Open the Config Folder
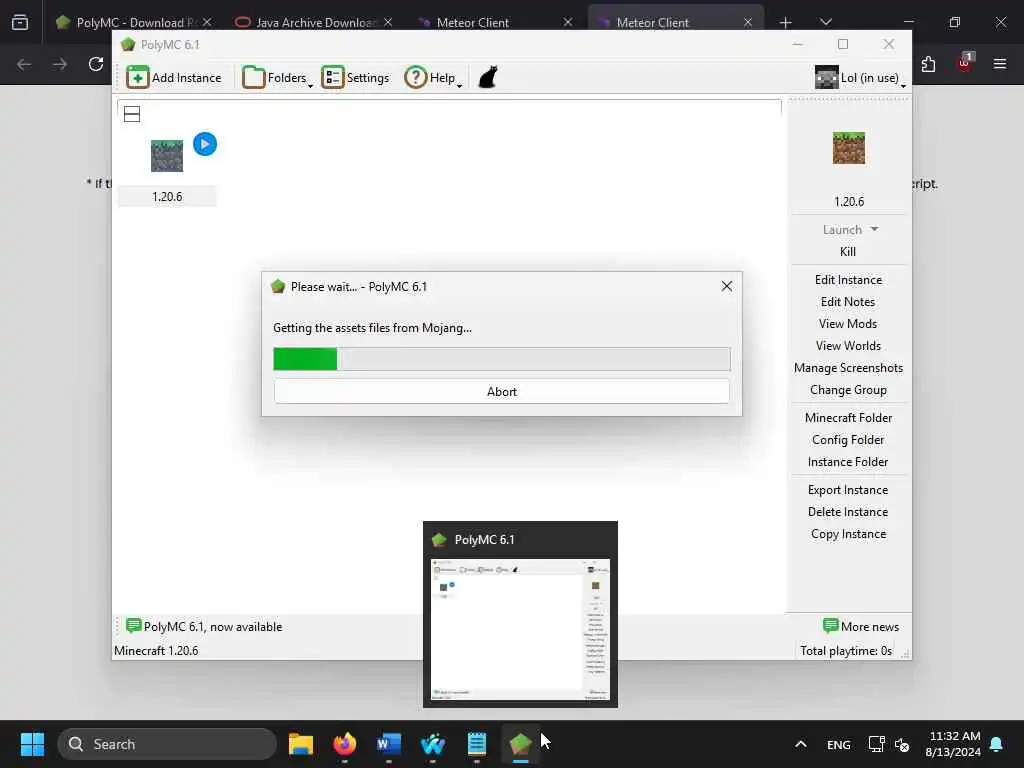The height and width of the screenshot is (768, 1024). [848, 440]
